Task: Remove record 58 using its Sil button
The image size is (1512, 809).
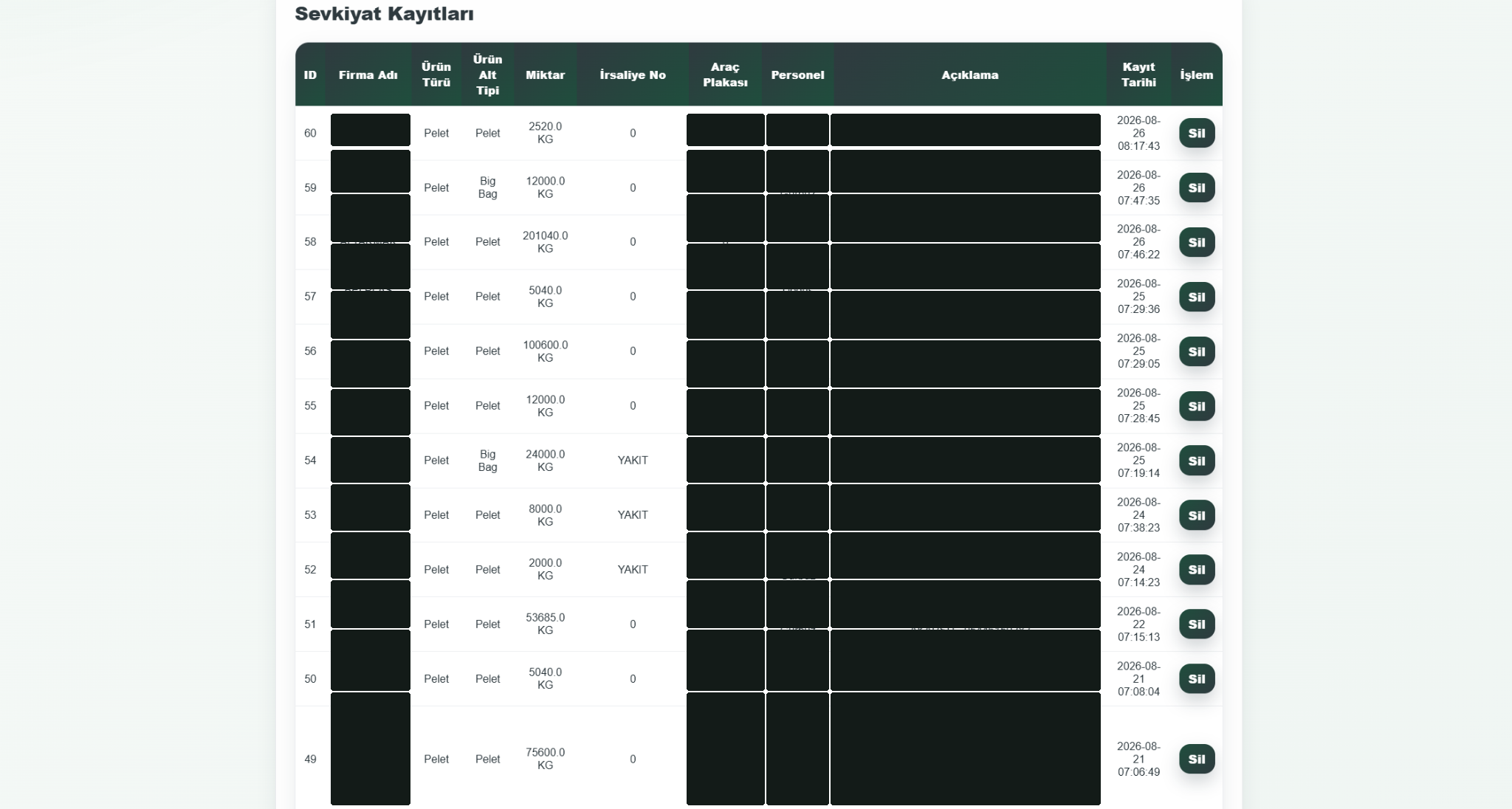Action: click(1197, 242)
